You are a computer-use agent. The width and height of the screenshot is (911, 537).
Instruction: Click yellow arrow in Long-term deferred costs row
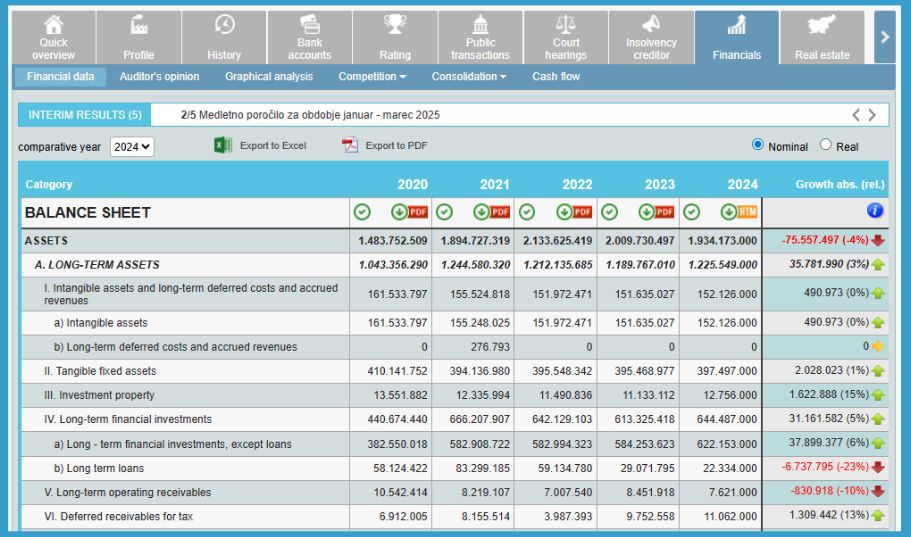(x=878, y=346)
